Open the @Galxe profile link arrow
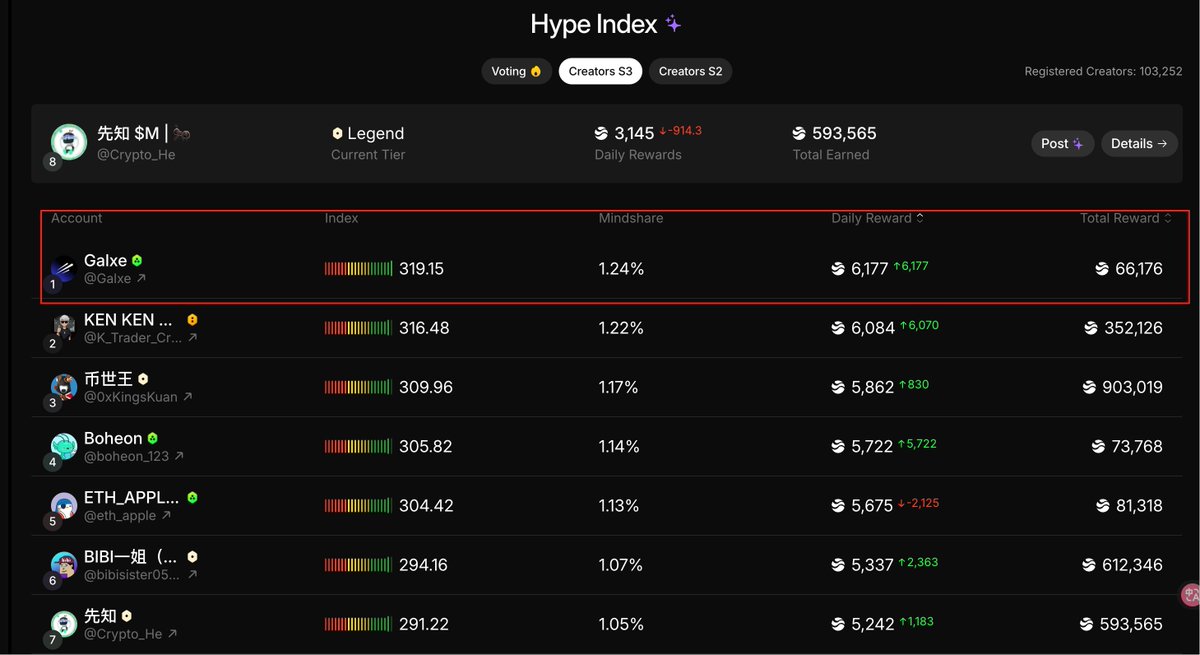The height and width of the screenshot is (655, 1200). (141, 279)
